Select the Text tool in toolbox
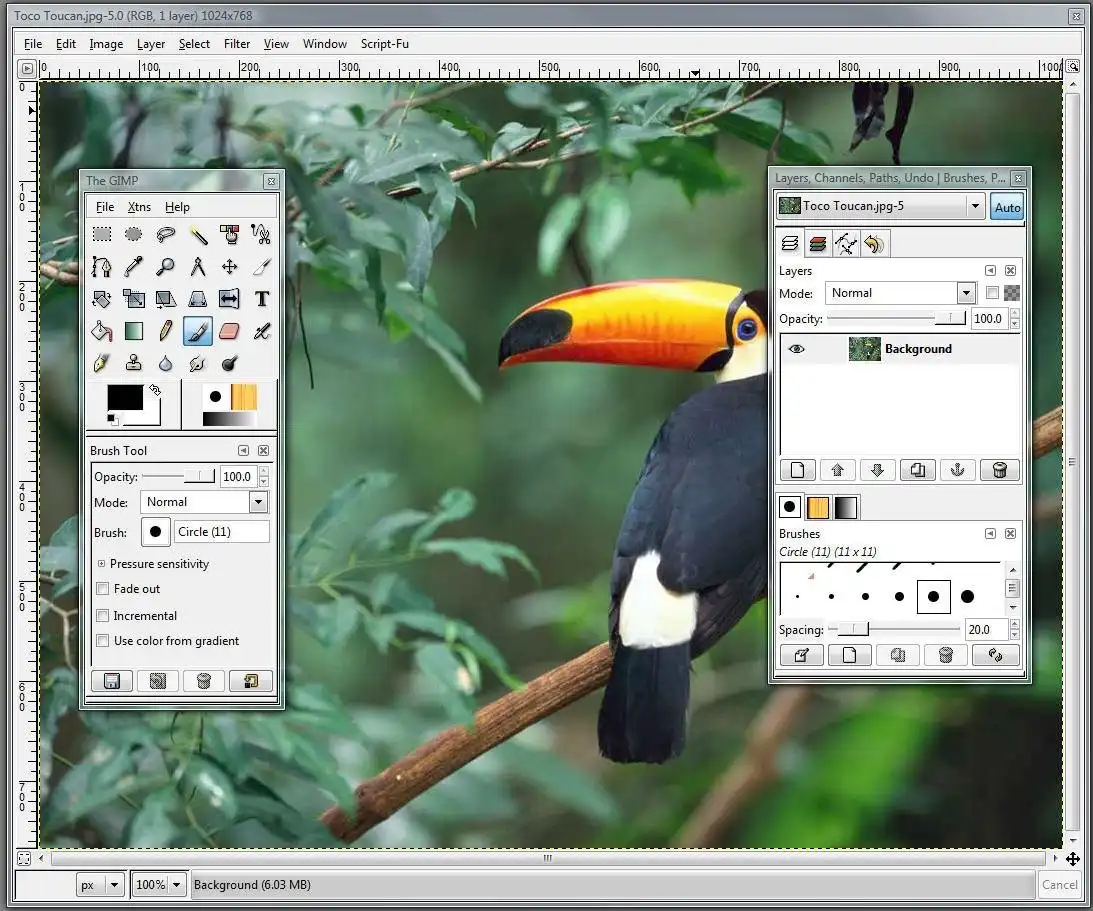Viewport: 1093px width, 911px height. (261, 299)
